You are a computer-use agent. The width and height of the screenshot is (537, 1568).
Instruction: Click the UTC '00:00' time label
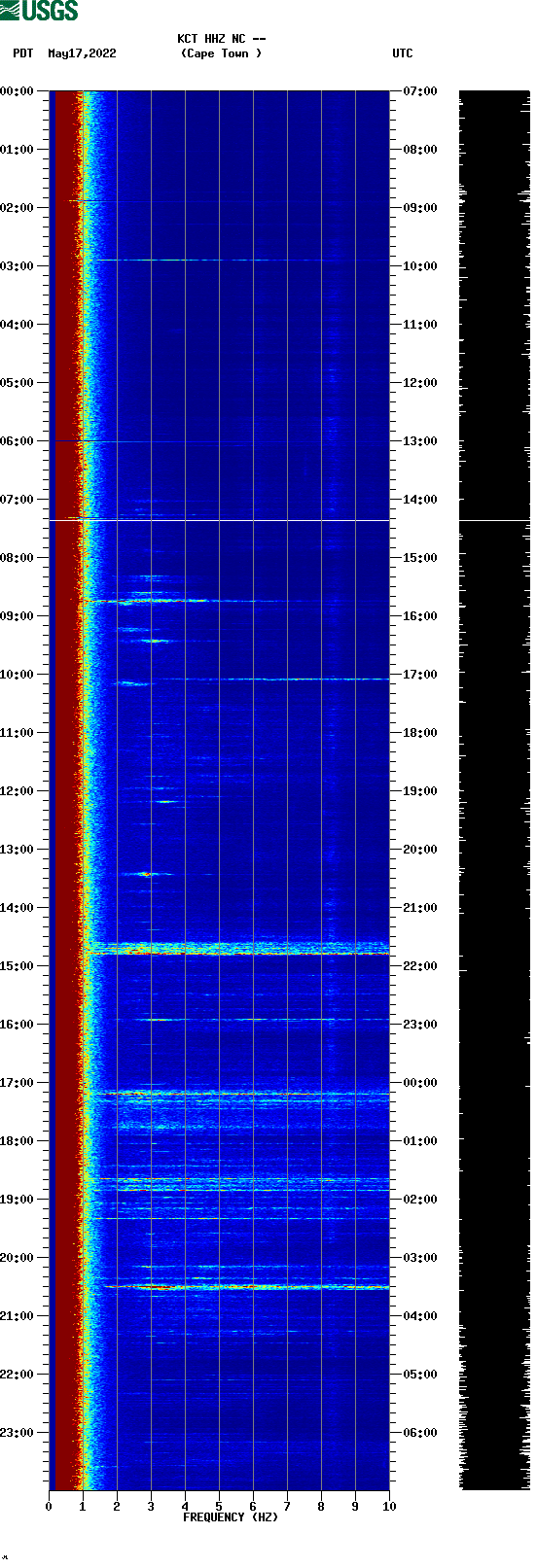tap(420, 1083)
